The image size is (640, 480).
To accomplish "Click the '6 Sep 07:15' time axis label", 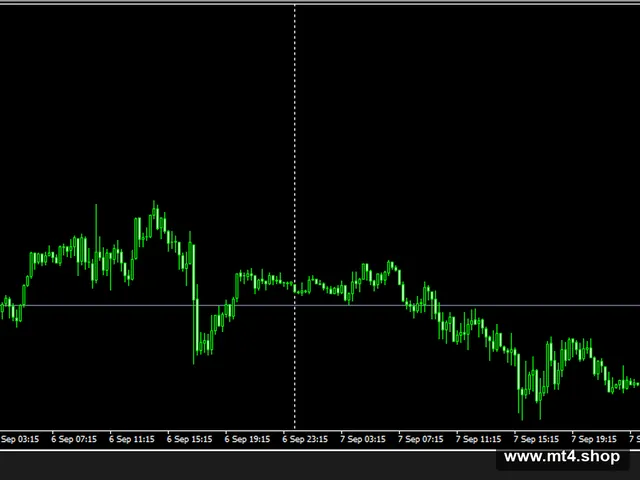I will pyautogui.click(x=74, y=439).
